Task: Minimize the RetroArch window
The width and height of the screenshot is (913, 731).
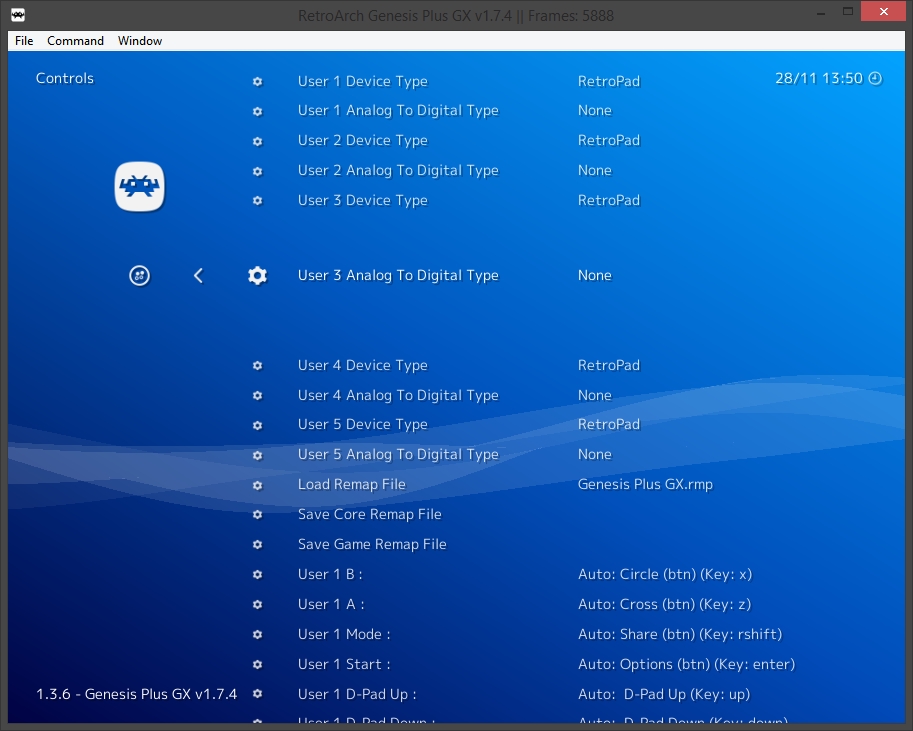Action: pyautogui.click(x=821, y=12)
